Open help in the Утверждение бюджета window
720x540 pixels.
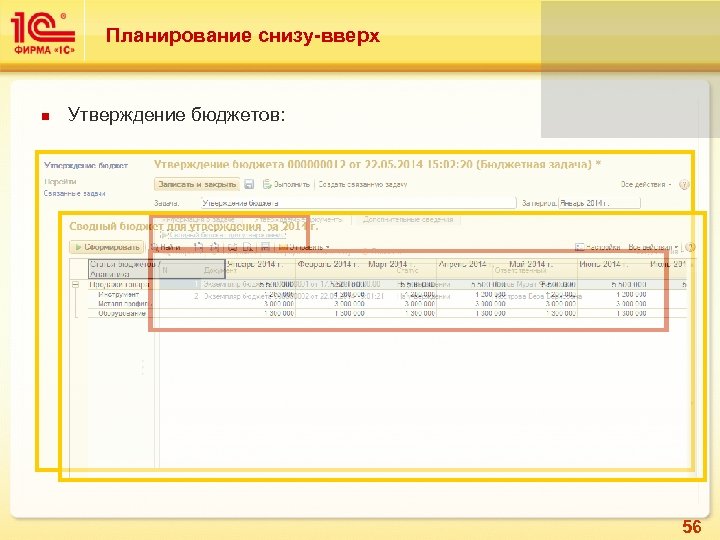pos(684,185)
